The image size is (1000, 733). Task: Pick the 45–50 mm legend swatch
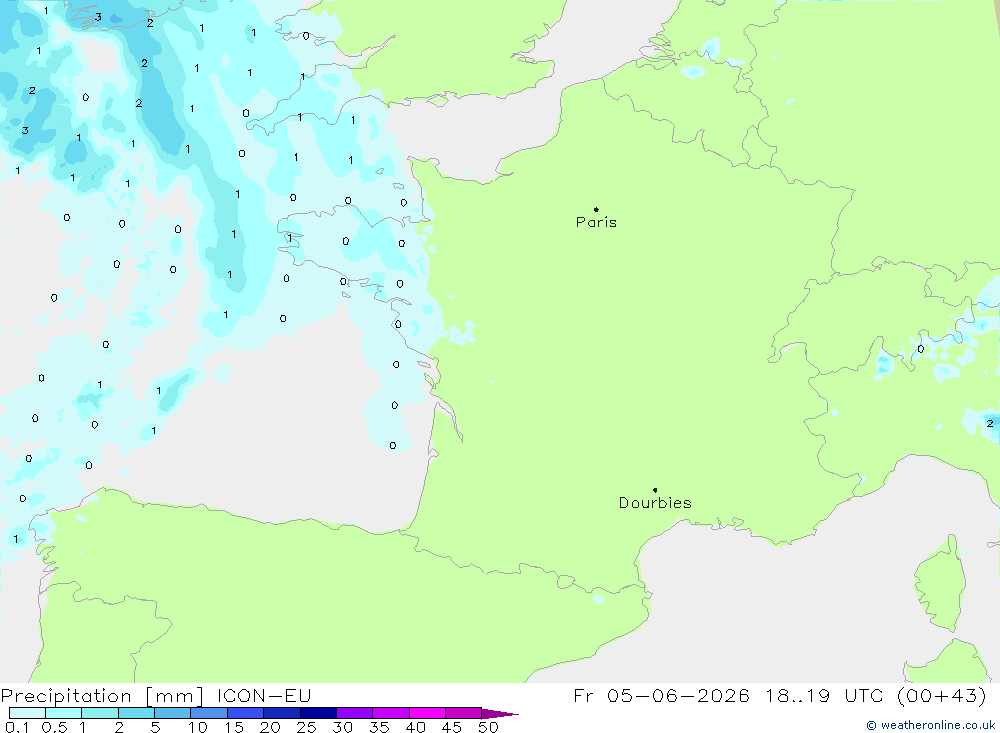(464, 713)
